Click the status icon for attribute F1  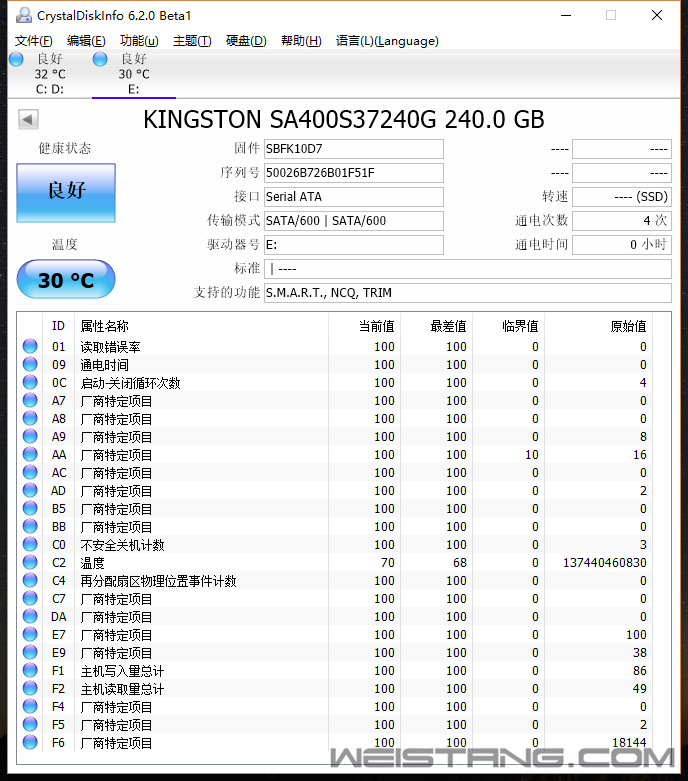pyautogui.click(x=30, y=670)
